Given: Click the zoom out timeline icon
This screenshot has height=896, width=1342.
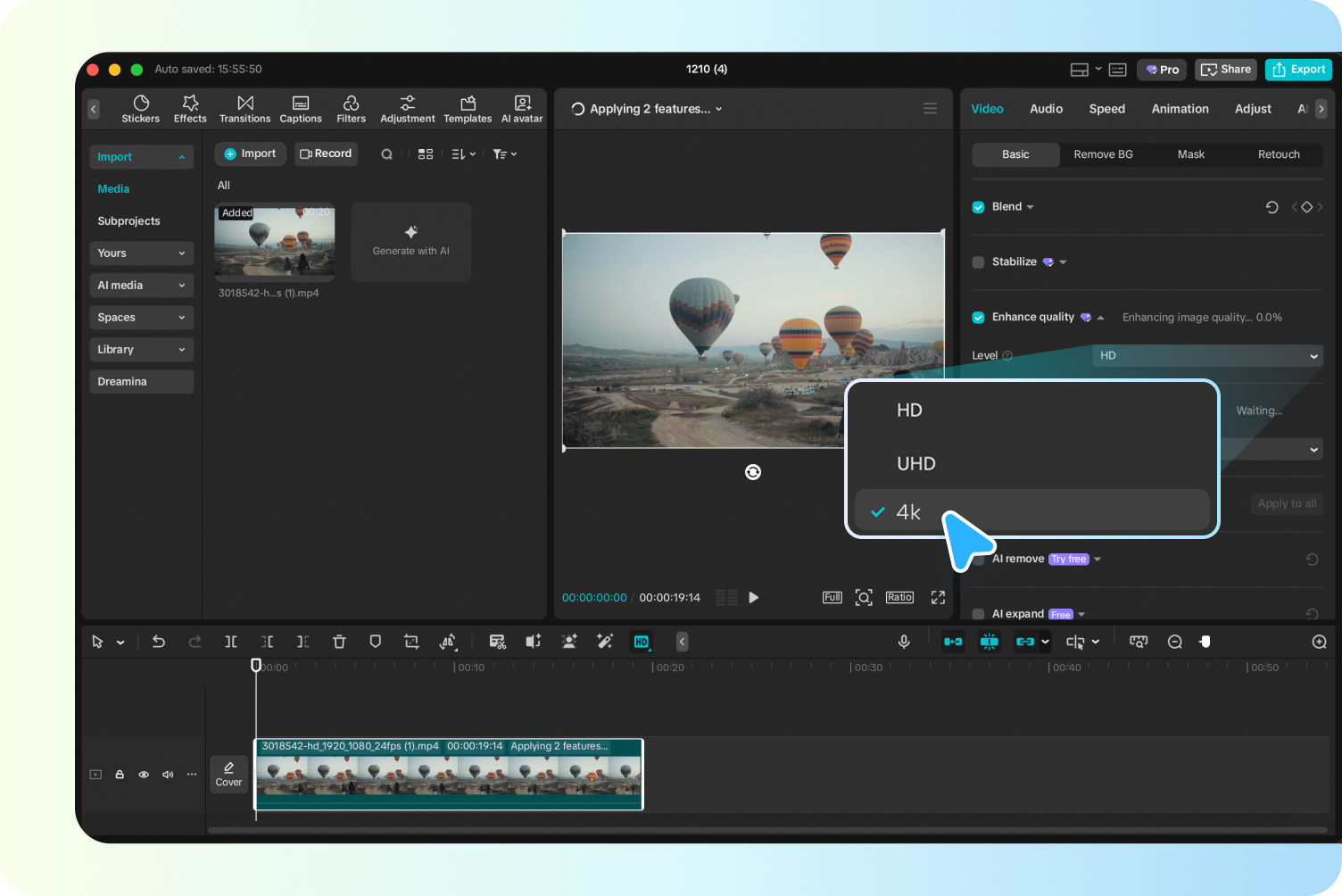Looking at the screenshot, I should pyautogui.click(x=1175, y=642).
